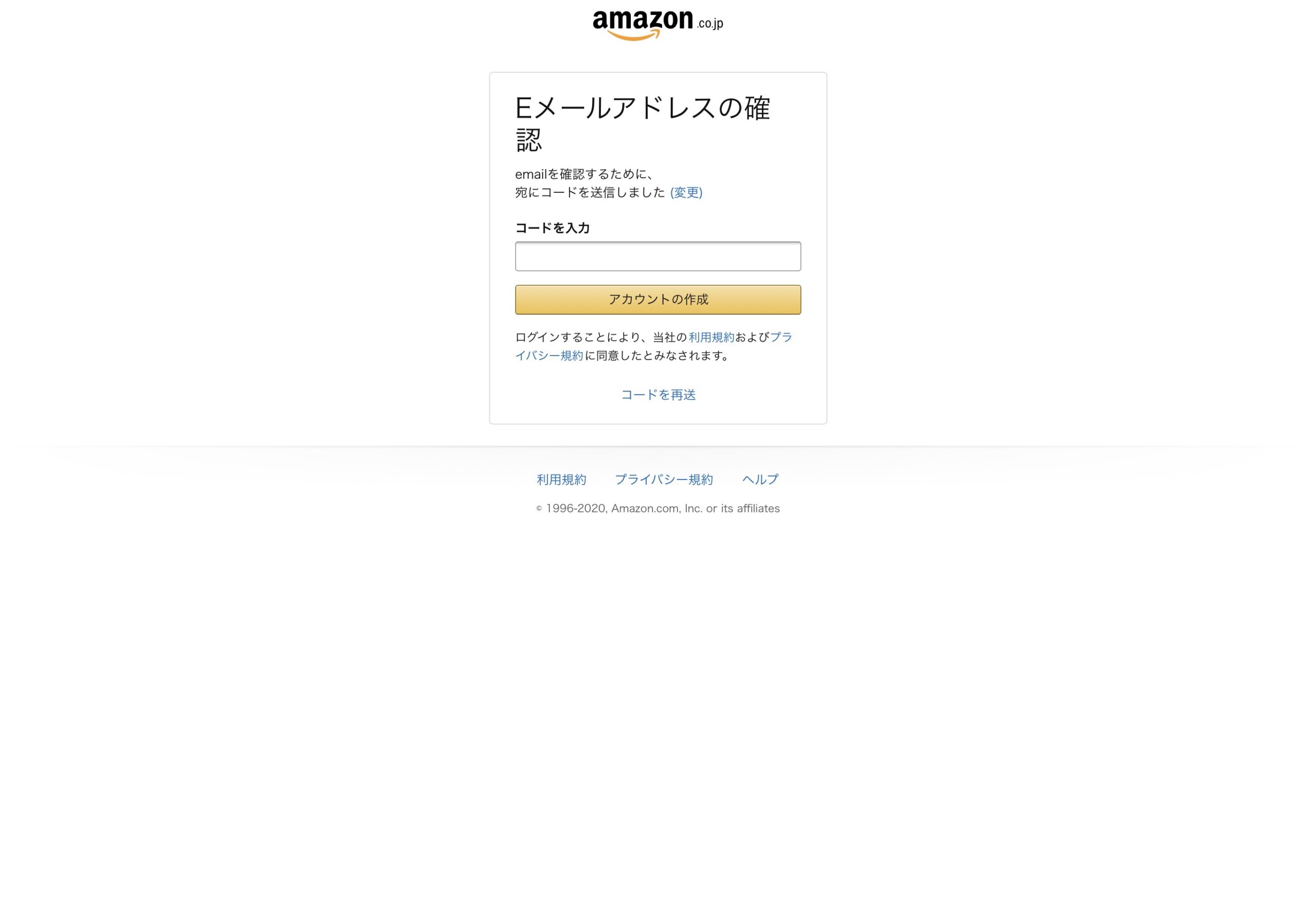Image resolution: width=1316 pixels, height=917 pixels.
Task: Click the 宛にコードを送信しました text
Action: tap(590, 193)
